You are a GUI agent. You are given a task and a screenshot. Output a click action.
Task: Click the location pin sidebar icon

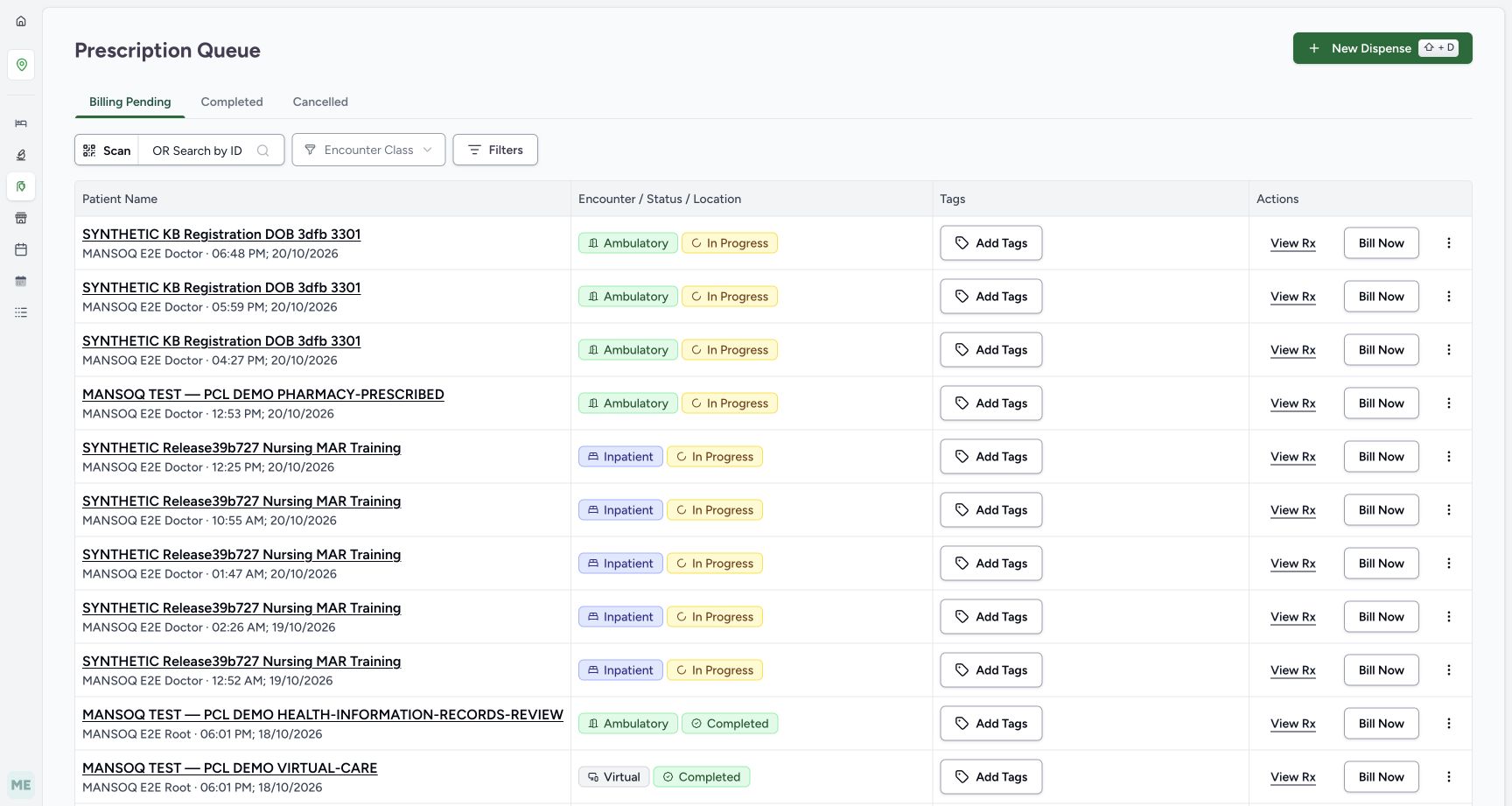click(x=21, y=65)
